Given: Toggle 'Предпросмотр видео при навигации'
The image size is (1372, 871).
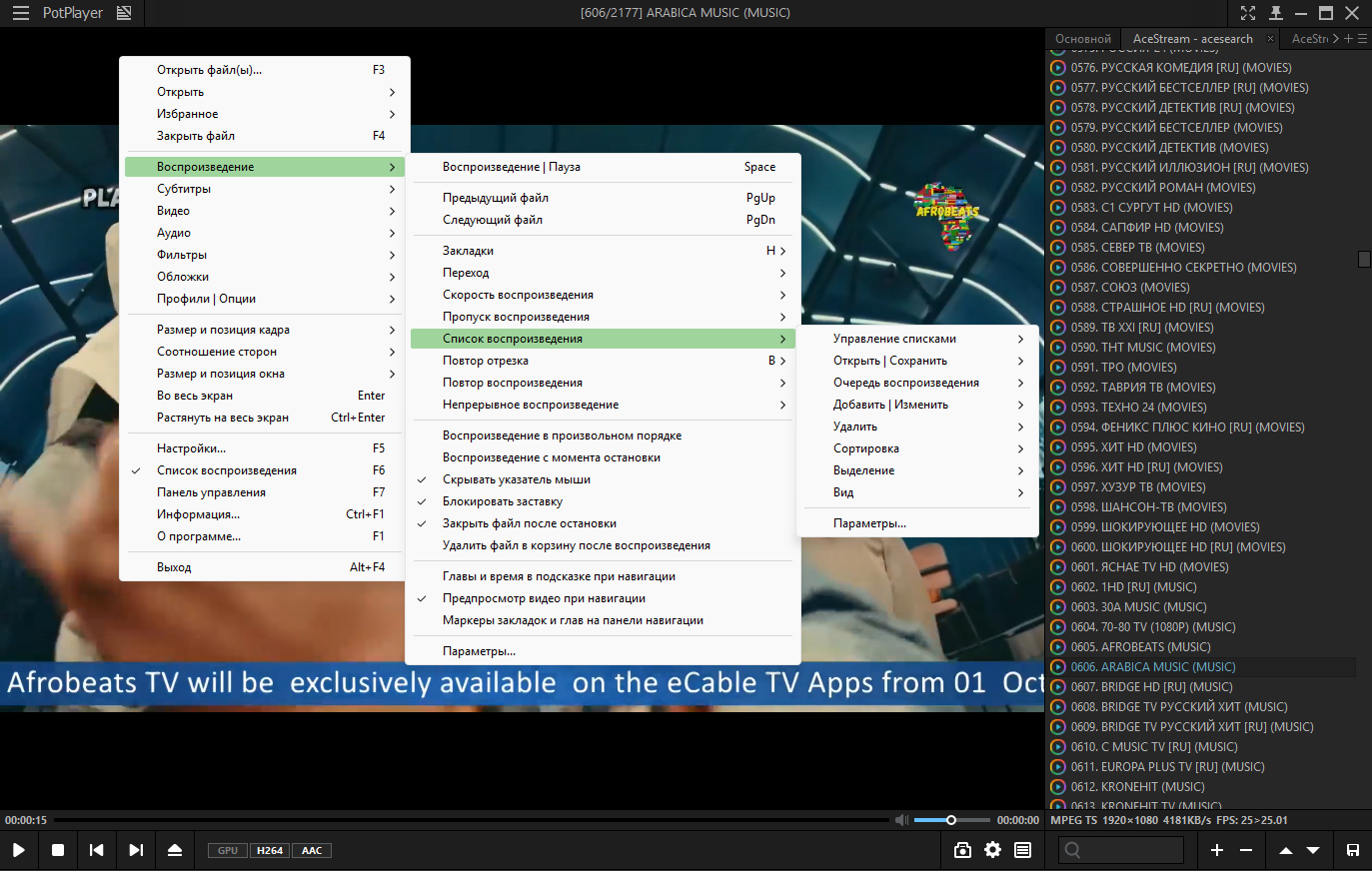Looking at the screenshot, I should click(544, 598).
